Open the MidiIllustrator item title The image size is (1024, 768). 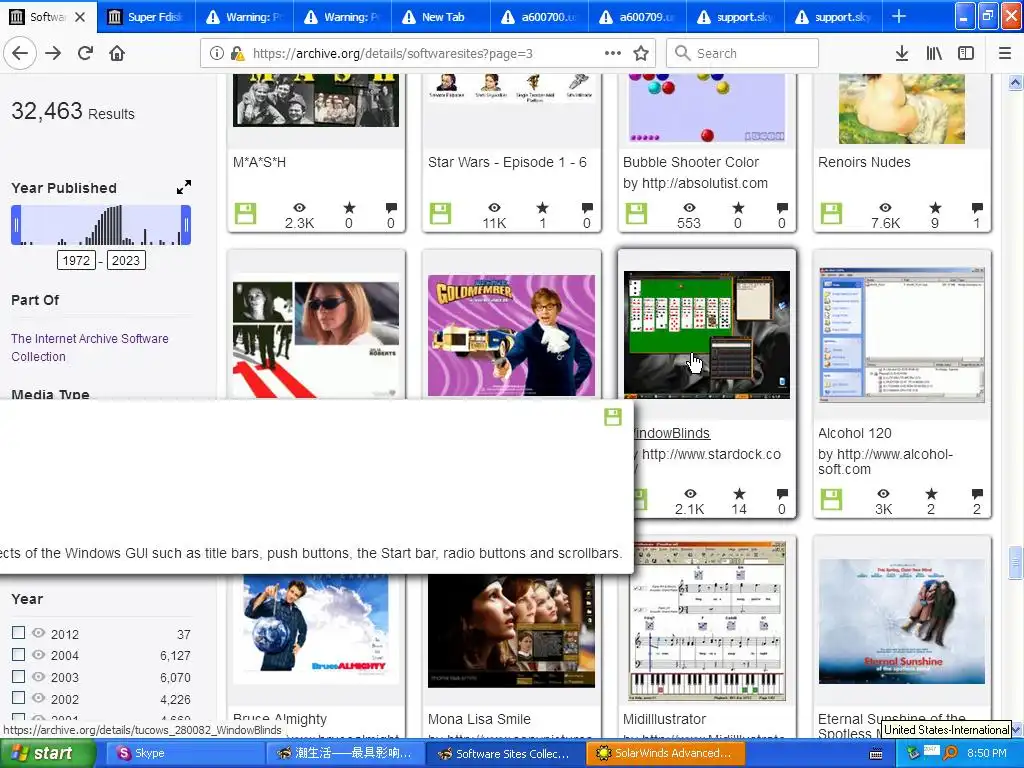pyautogui.click(x=664, y=719)
